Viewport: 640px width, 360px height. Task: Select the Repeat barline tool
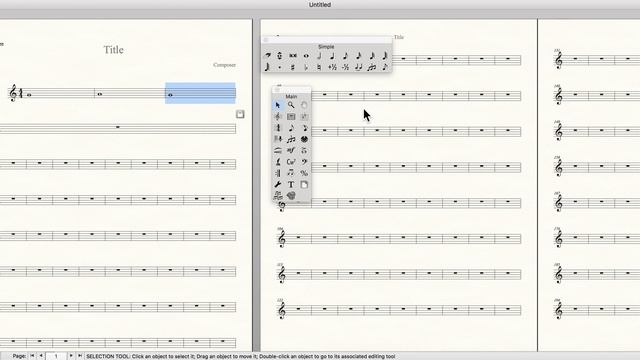[278, 173]
